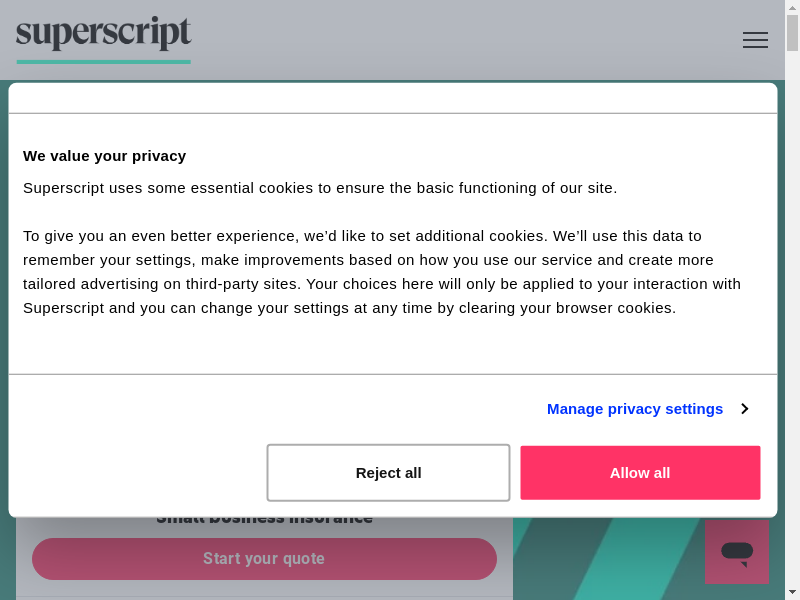Click the chevron beside Manage privacy settings

(744, 409)
